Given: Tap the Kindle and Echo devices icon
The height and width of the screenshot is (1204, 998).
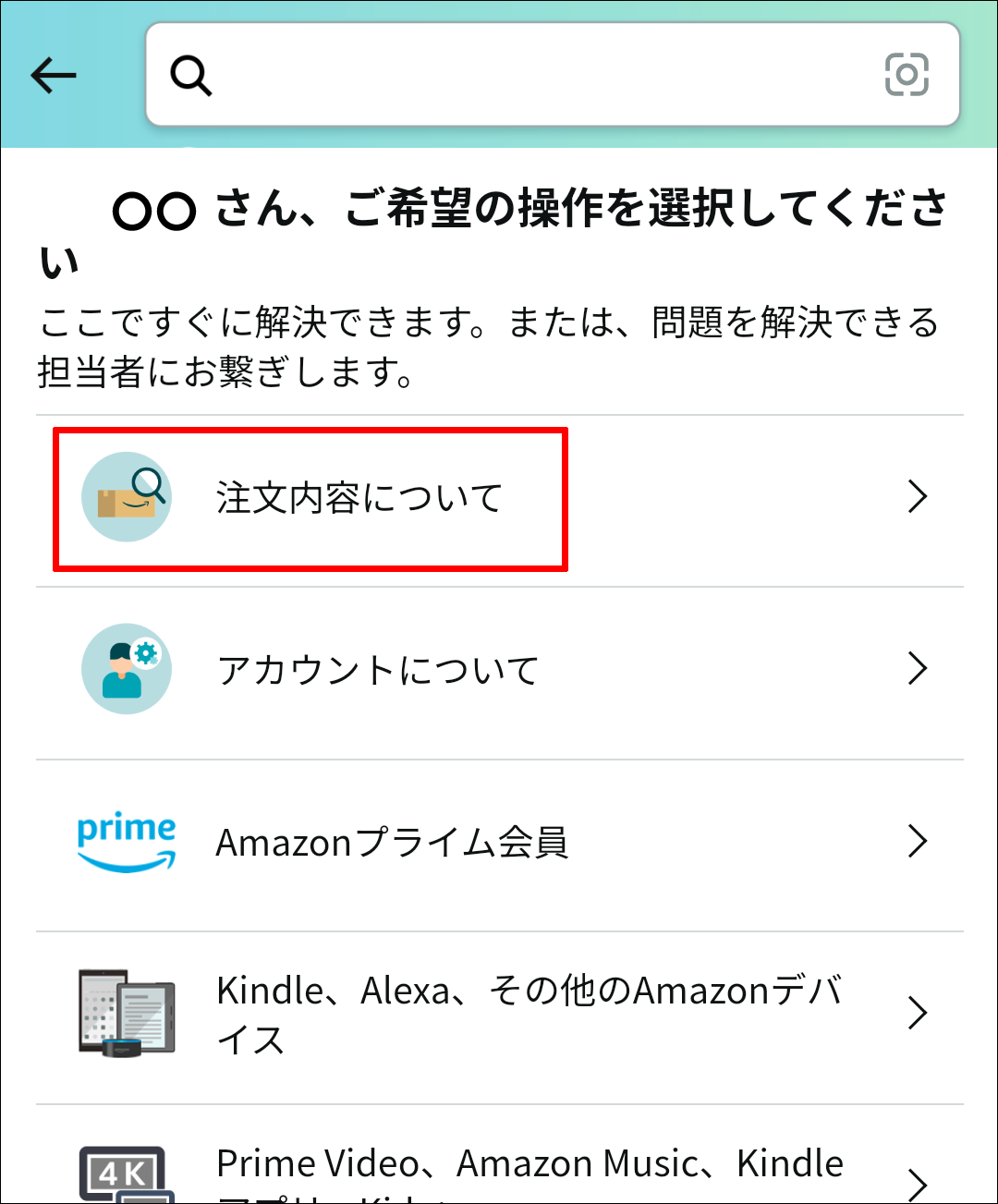Looking at the screenshot, I should (x=127, y=1013).
